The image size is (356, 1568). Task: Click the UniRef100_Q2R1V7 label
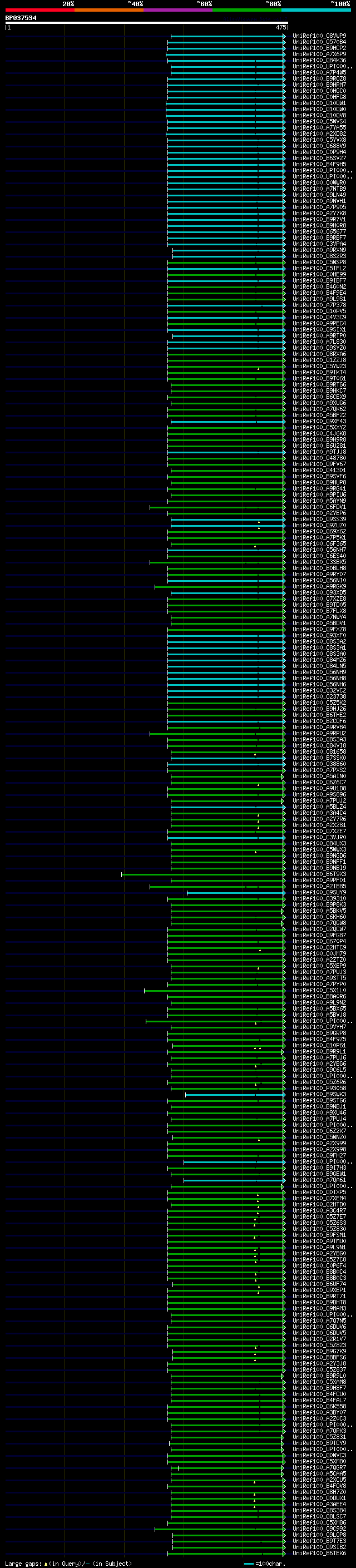click(x=319, y=1339)
